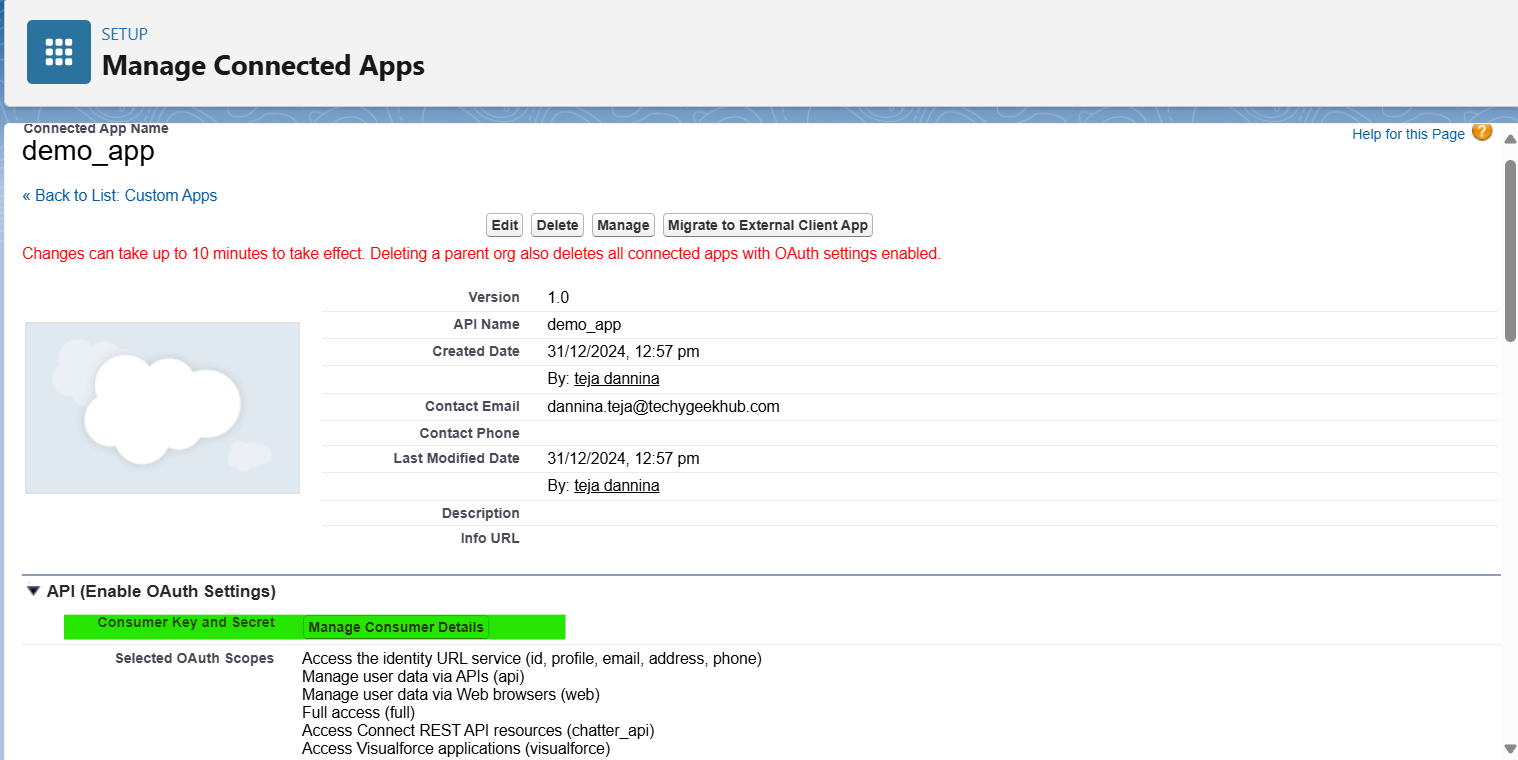The width and height of the screenshot is (1518, 760).
Task: Click the Manage Connected Apps page title
Action: pos(263,66)
